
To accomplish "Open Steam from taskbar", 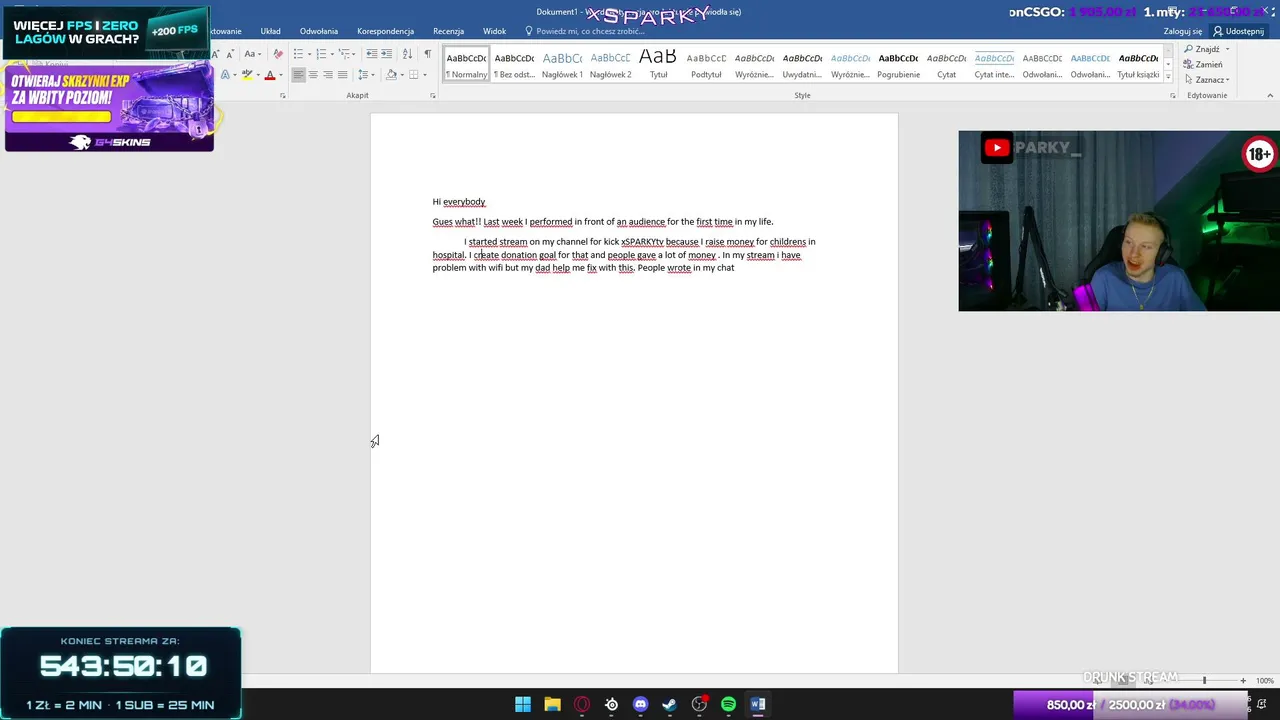I will (x=670, y=704).
